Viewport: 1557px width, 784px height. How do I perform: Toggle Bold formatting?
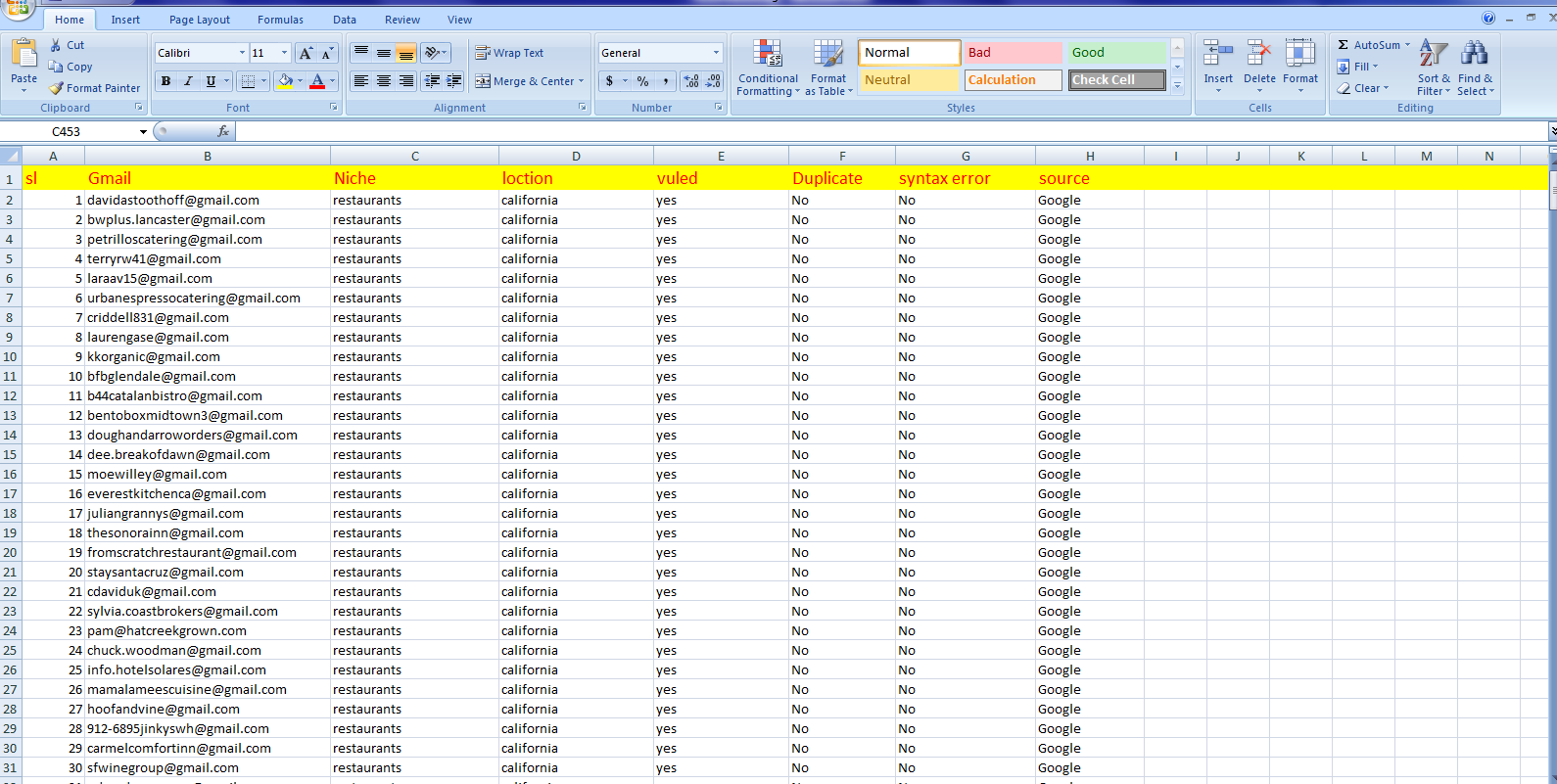(x=165, y=81)
